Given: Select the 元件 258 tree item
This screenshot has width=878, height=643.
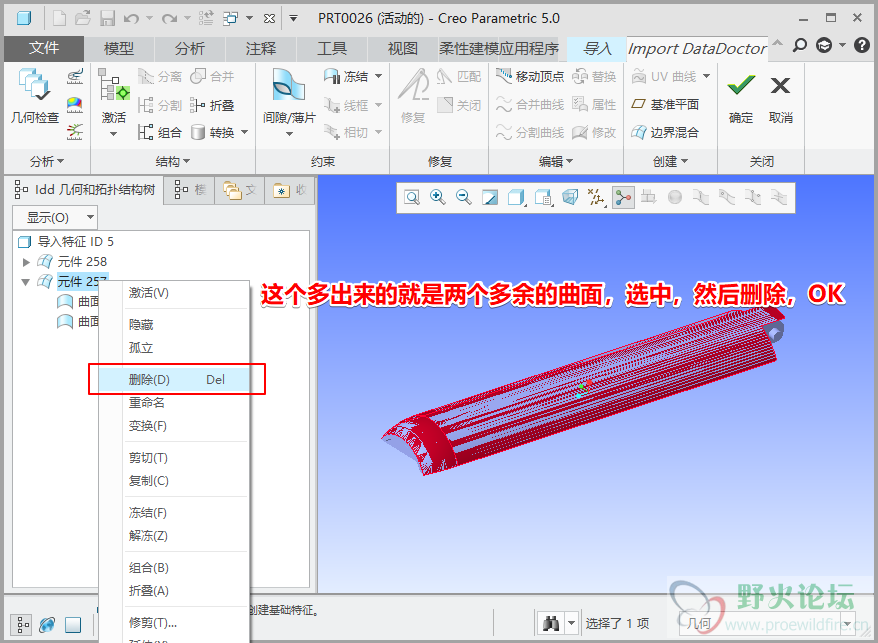Looking at the screenshot, I should coord(82,262).
